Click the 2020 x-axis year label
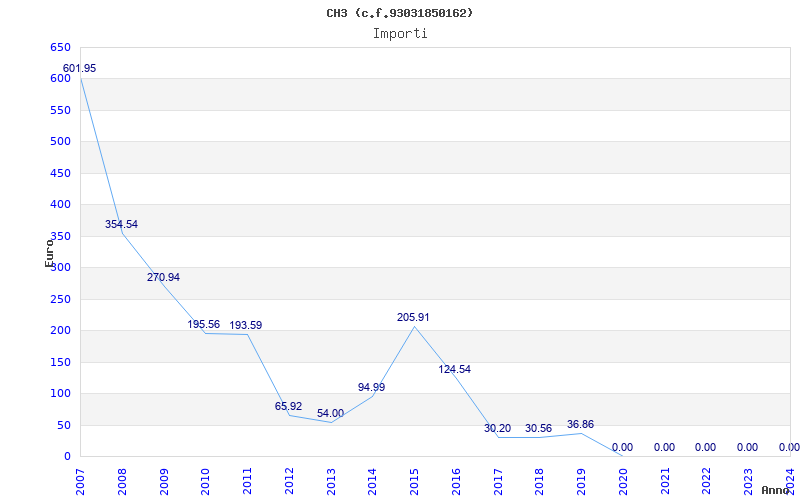 pos(623,482)
